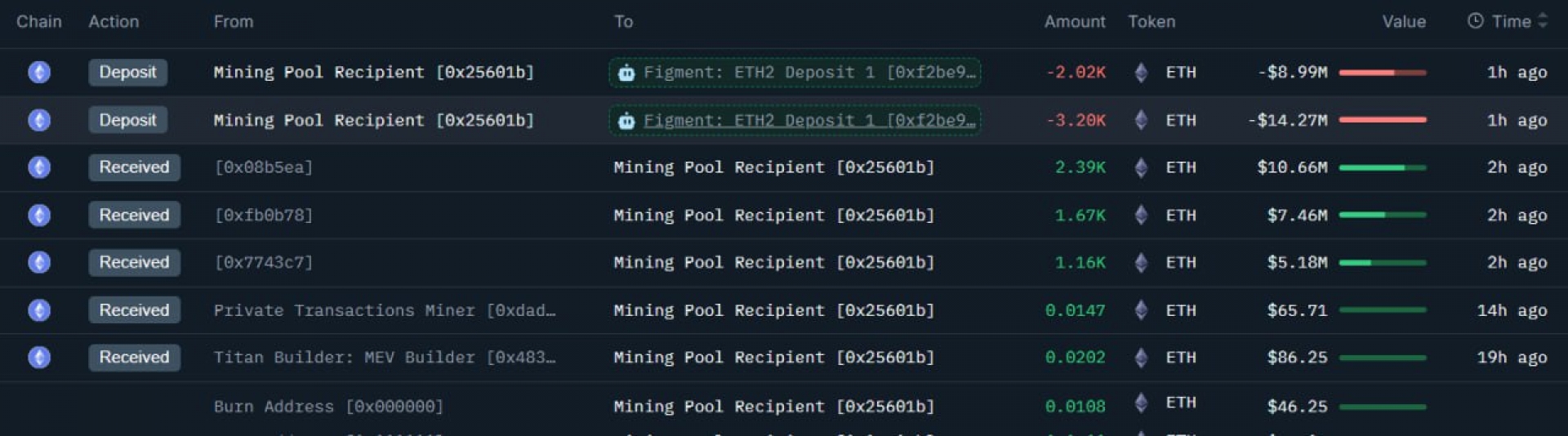Click Figment robot icon in -3.20K deposit row

coord(626,121)
